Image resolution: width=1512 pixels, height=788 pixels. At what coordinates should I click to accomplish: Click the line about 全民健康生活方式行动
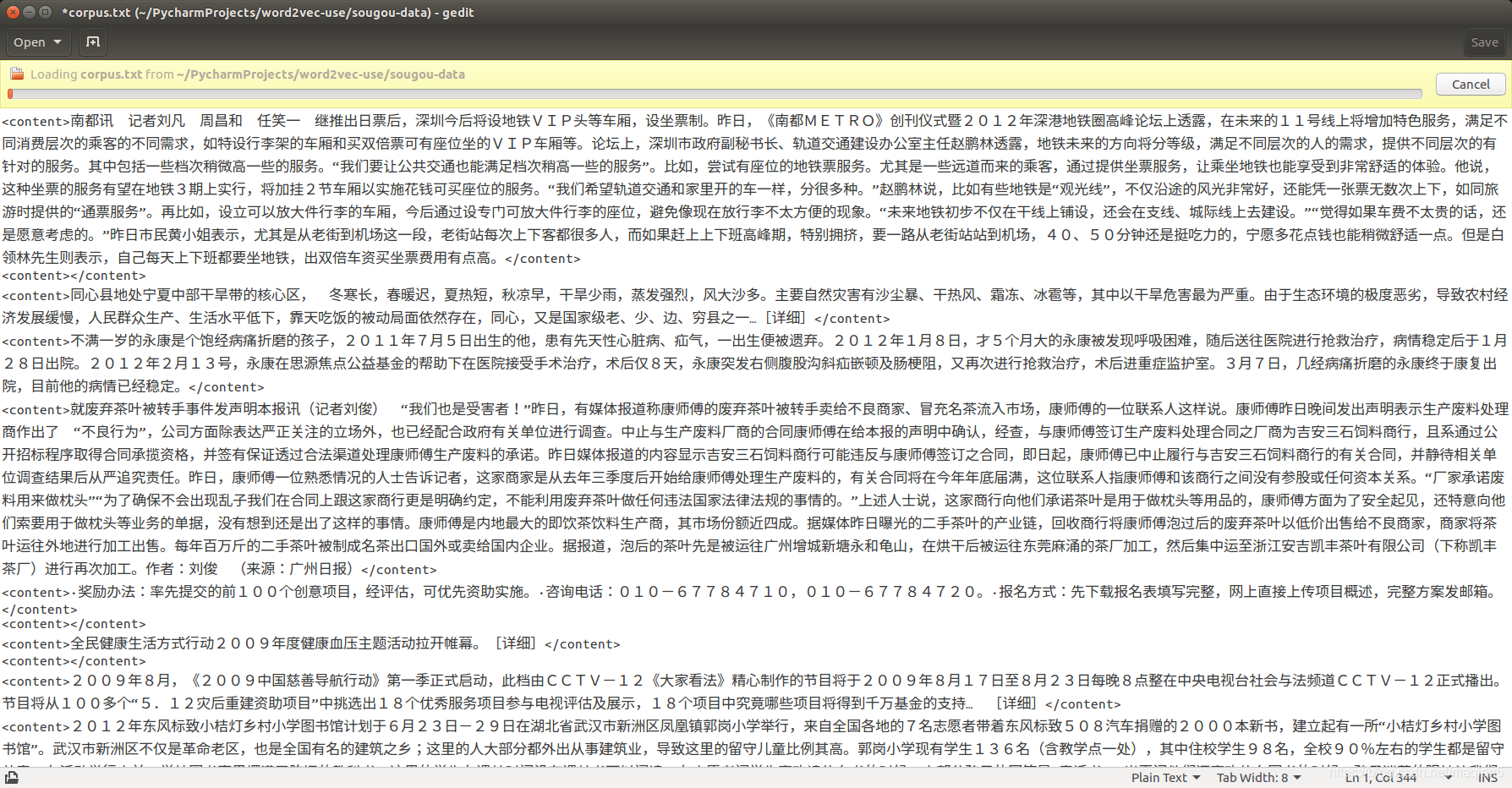click(311, 643)
